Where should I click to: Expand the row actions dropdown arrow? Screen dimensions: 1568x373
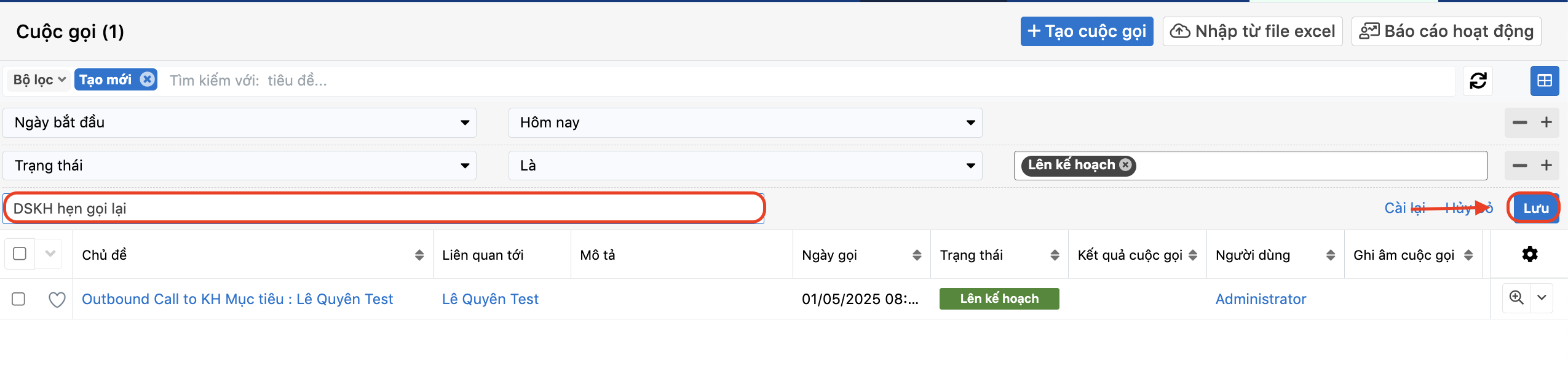coord(1542,298)
